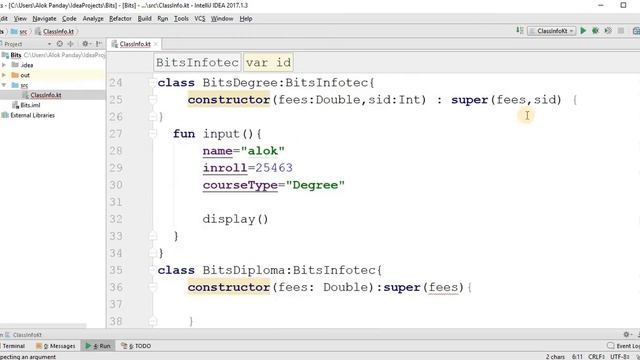Open the Build menu
Image resolution: width=640 pixels, height=360 pixels.
click(x=144, y=19)
